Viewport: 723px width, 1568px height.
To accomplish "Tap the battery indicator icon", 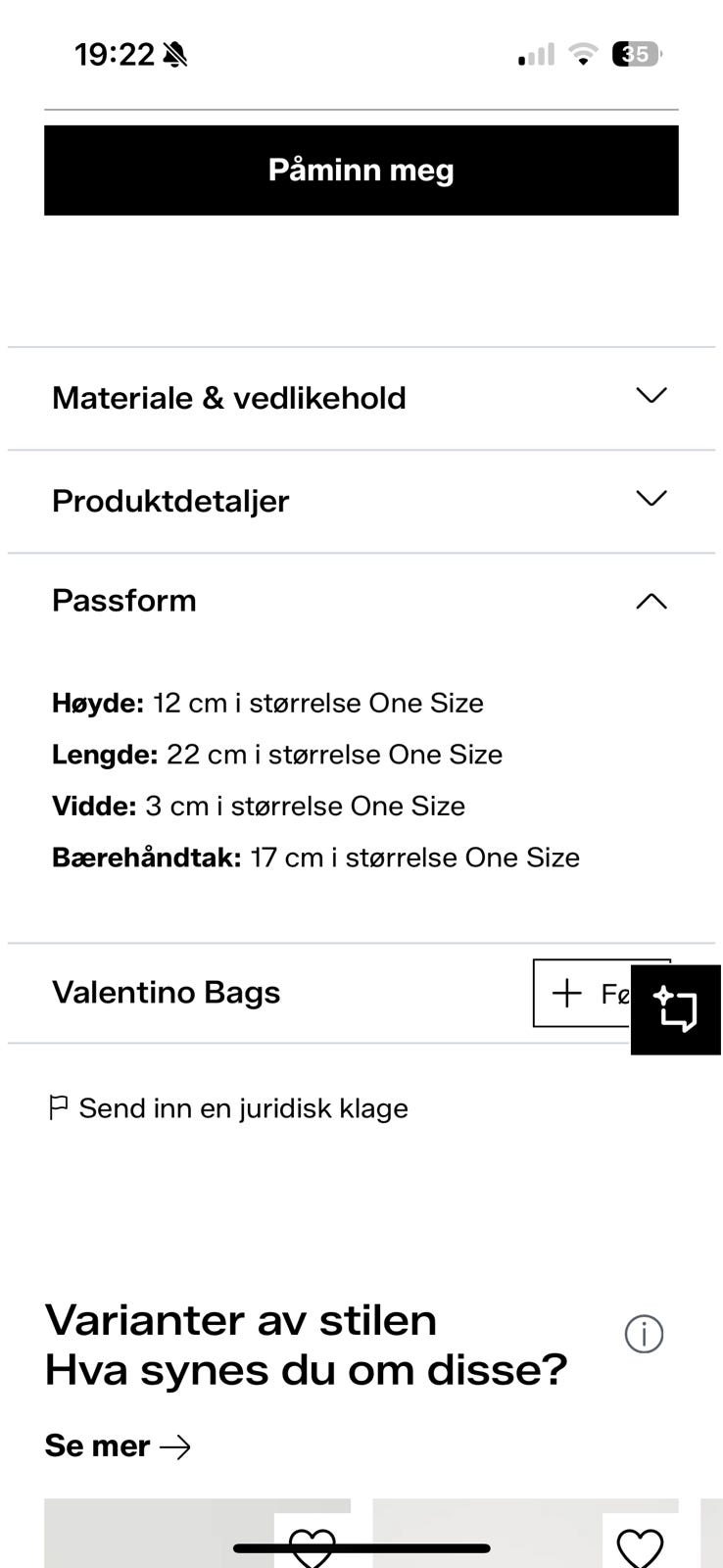I will (x=636, y=55).
